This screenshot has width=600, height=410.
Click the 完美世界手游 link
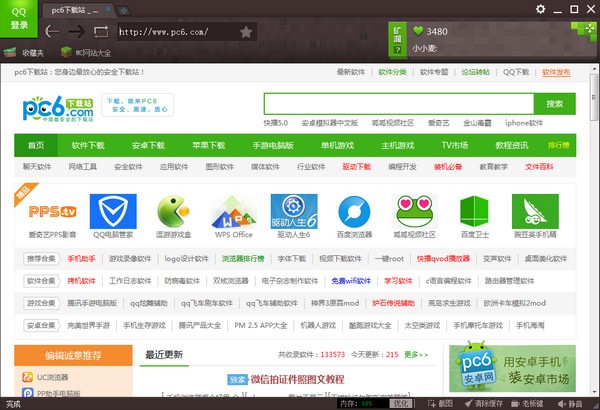pyautogui.click(x=88, y=325)
